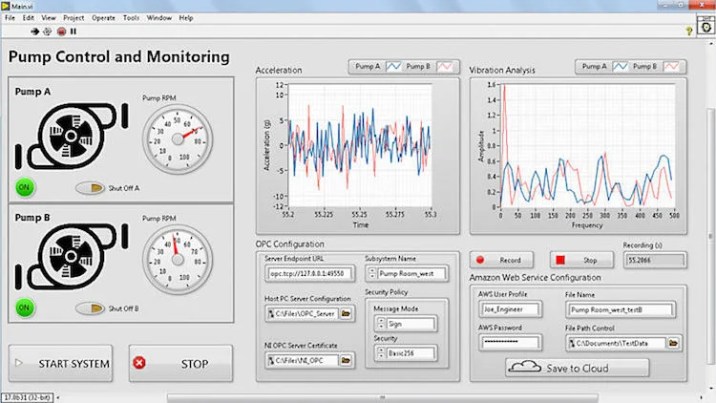Browse folder for File Path Control
This screenshot has width=716, height=403.
tap(673, 343)
